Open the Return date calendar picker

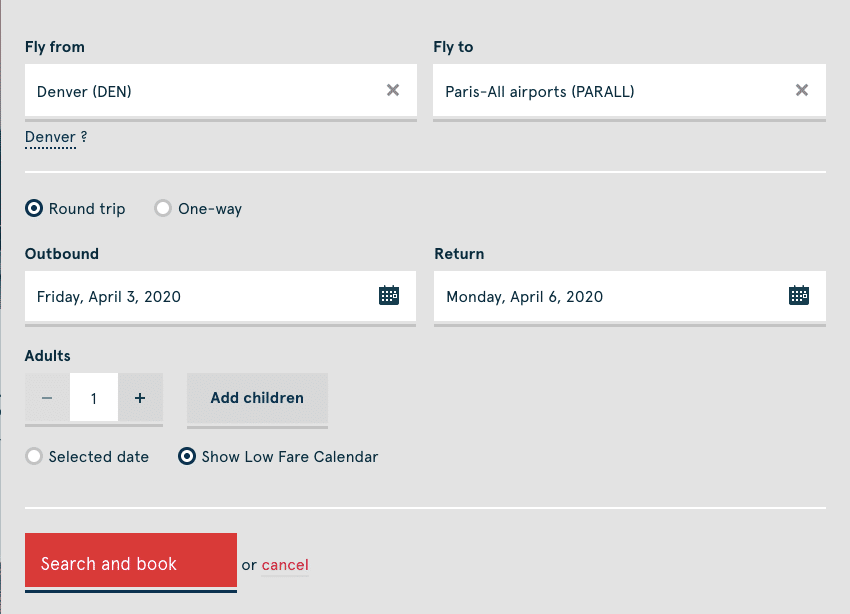(x=798, y=295)
